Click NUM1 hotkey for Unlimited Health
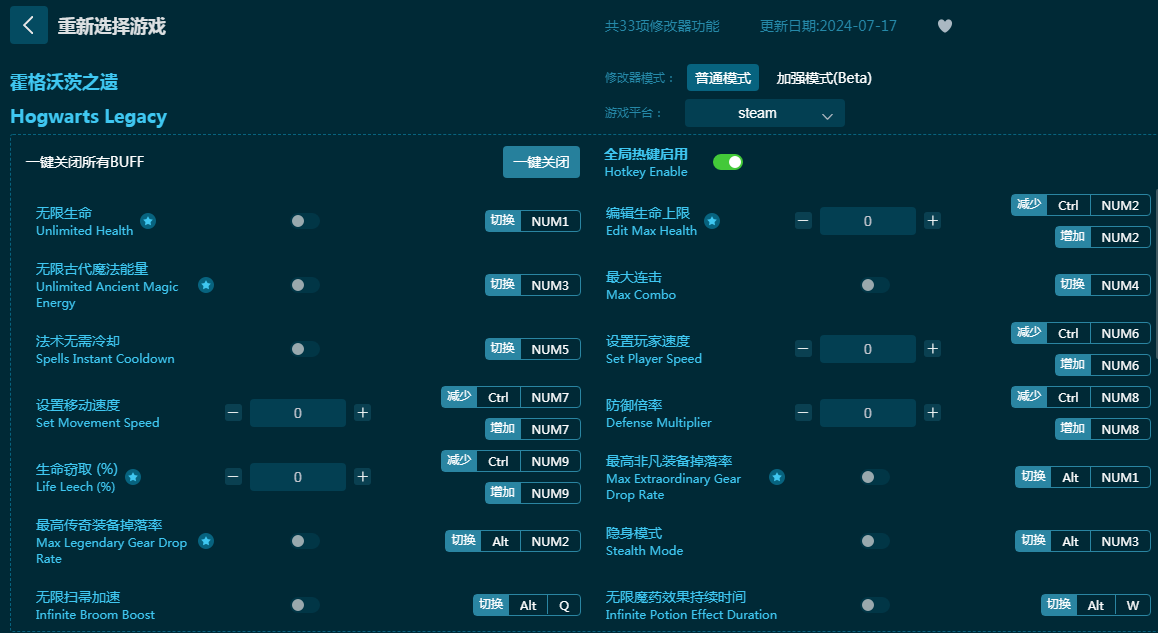Screen dimensions: 1158x633 [532, 221]
